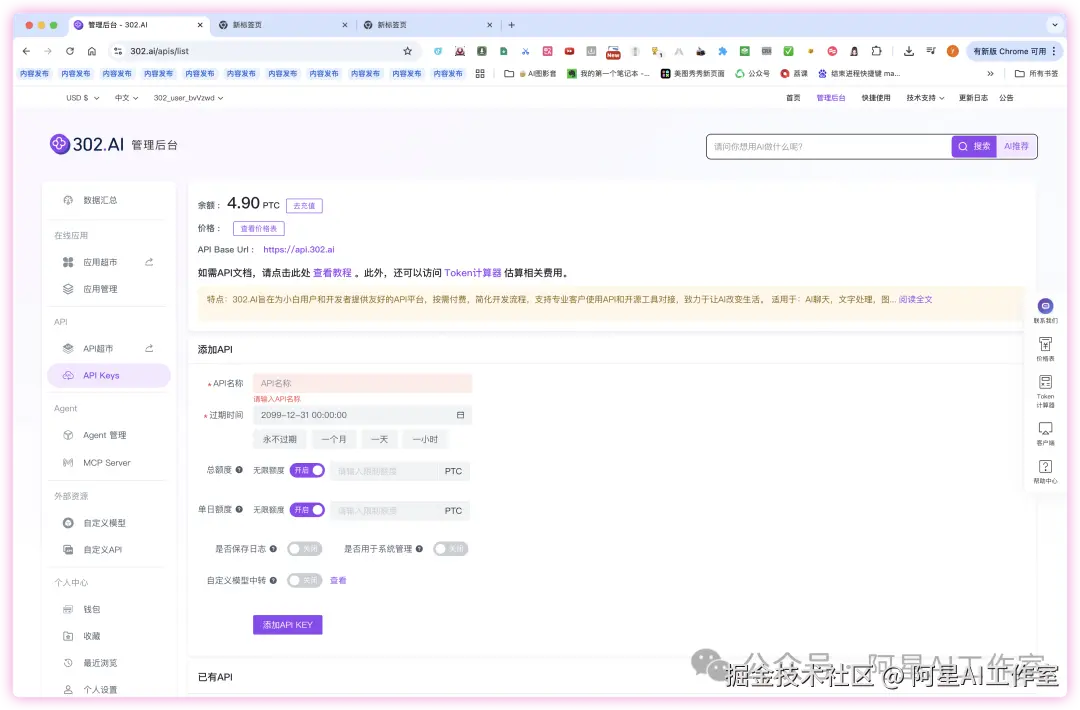Expand the 技术支持 menu
The image size is (1080, 710).
(x=925, y=98)
